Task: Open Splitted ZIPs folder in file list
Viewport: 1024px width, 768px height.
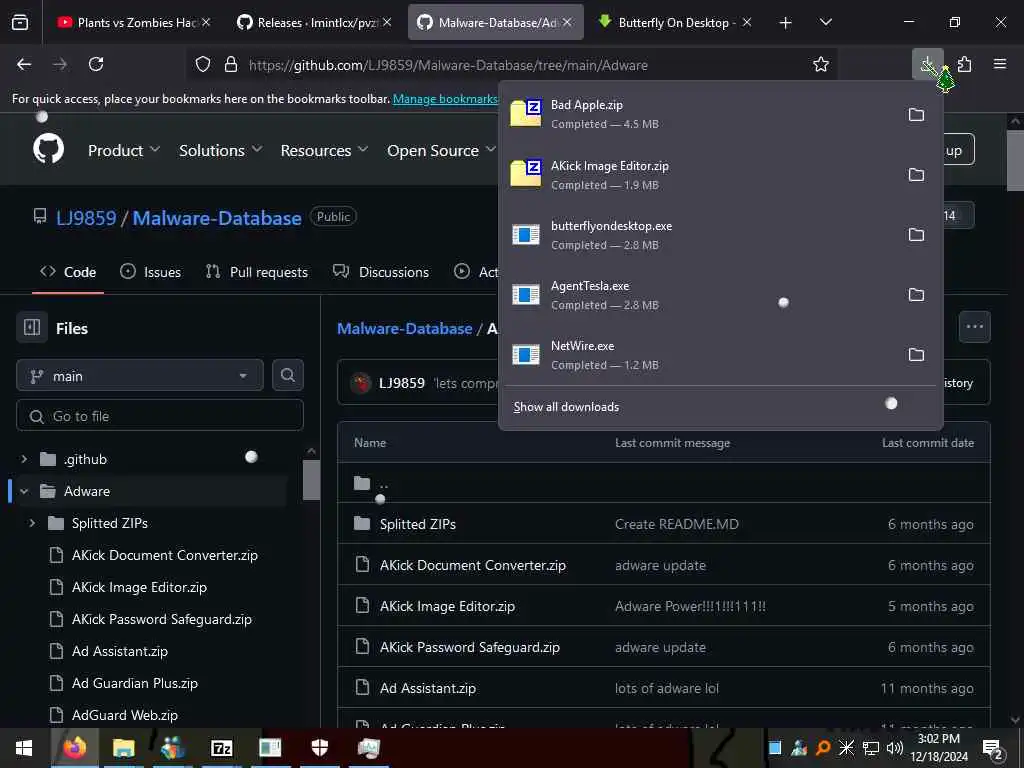Action: point(417,524)
